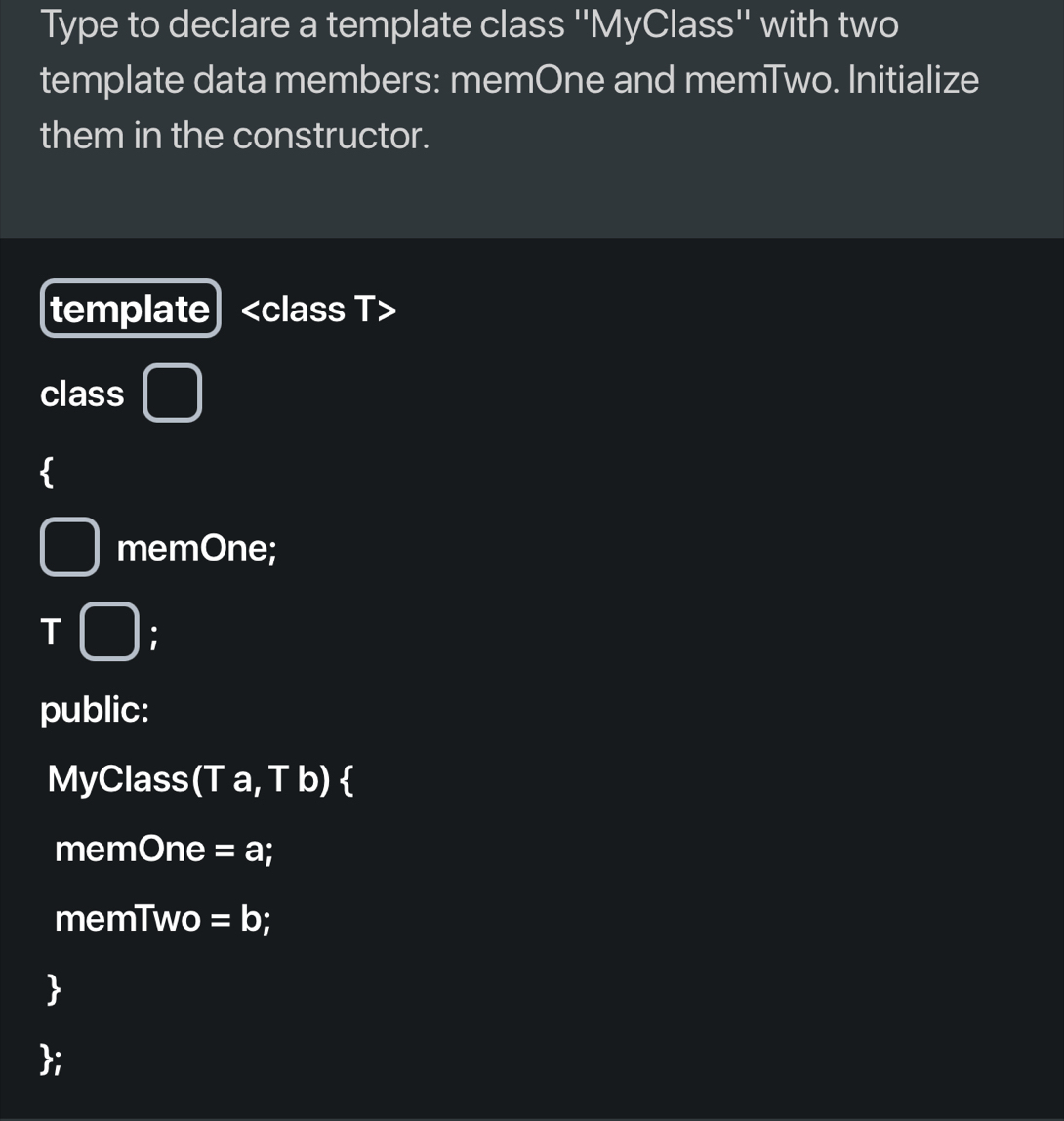Click the blank box before 'memOne;'
The width and height of the screenshot is (1064, 1121).
pyautogui.click(x=68, y=548)
